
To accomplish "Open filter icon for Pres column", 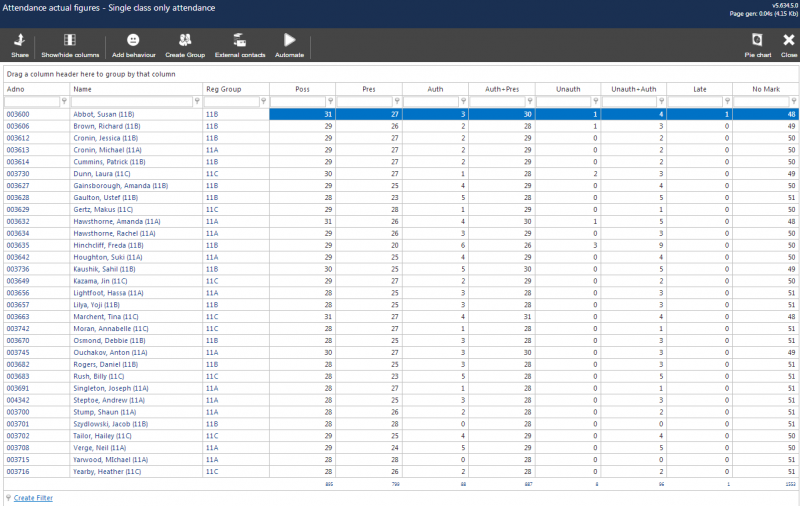I will [x=397, y=101].
